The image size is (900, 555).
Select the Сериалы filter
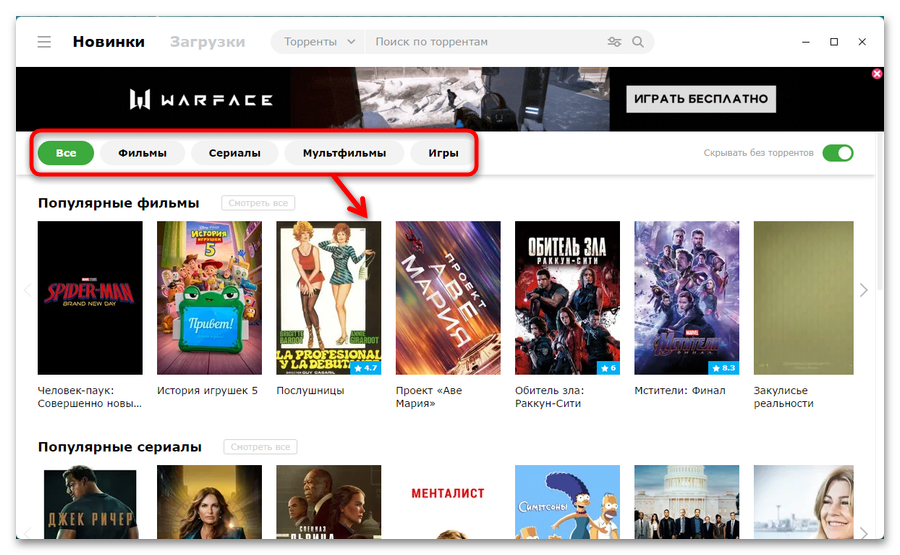[x=234, y=153]
